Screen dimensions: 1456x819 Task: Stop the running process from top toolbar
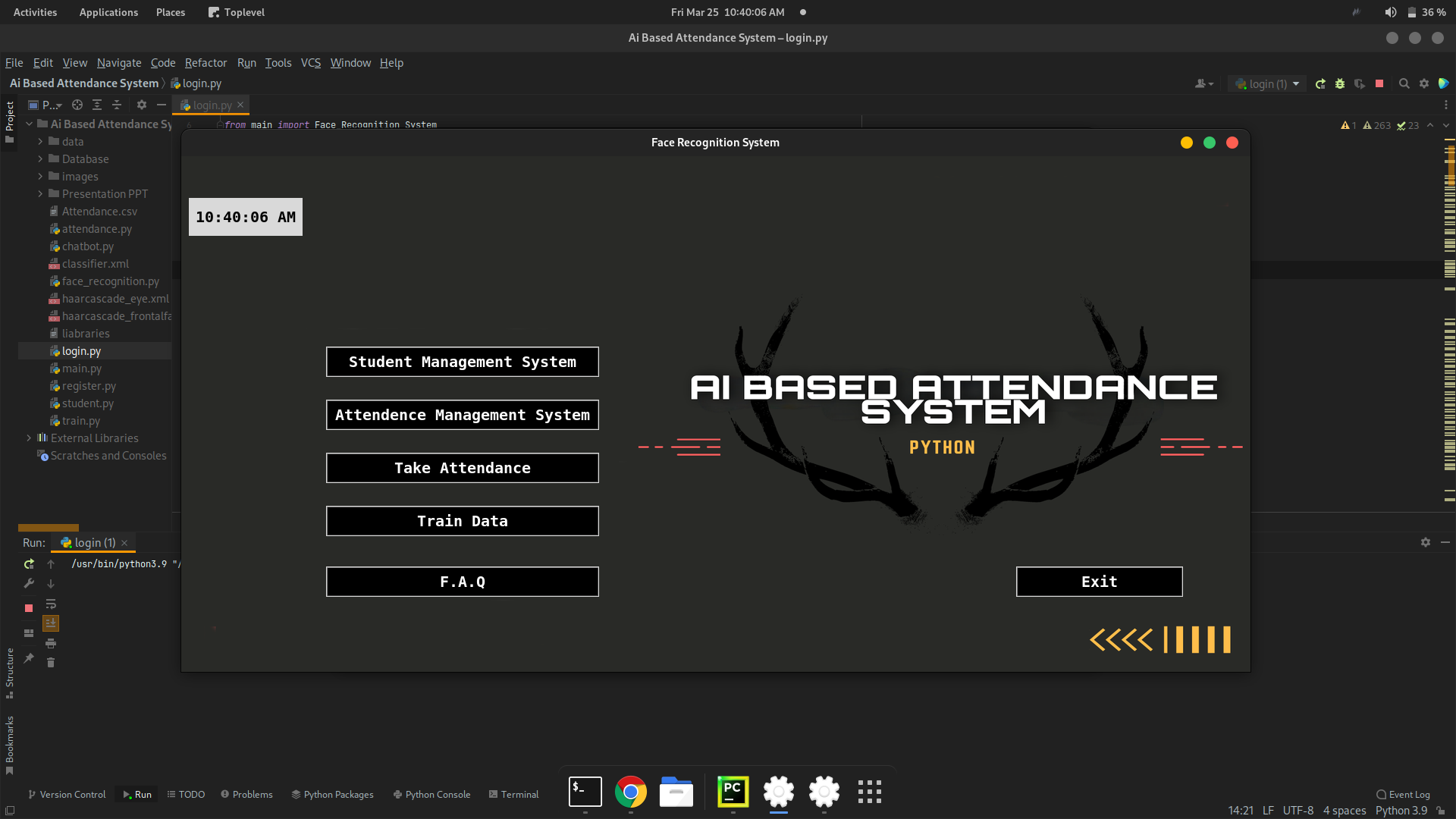(1379, 84)
